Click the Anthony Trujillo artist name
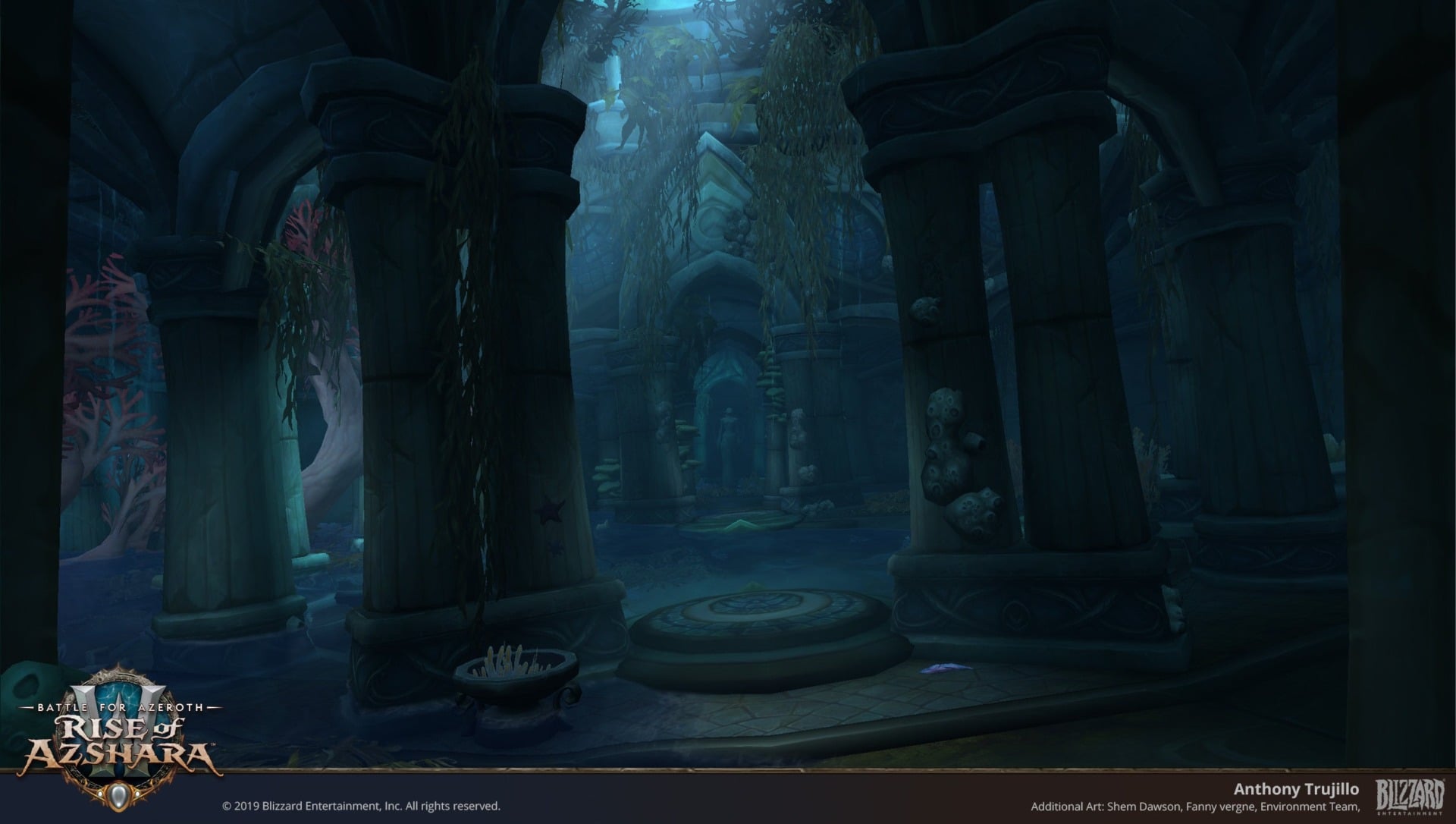Screen dimensions: 1456x824 [1296, 790]
